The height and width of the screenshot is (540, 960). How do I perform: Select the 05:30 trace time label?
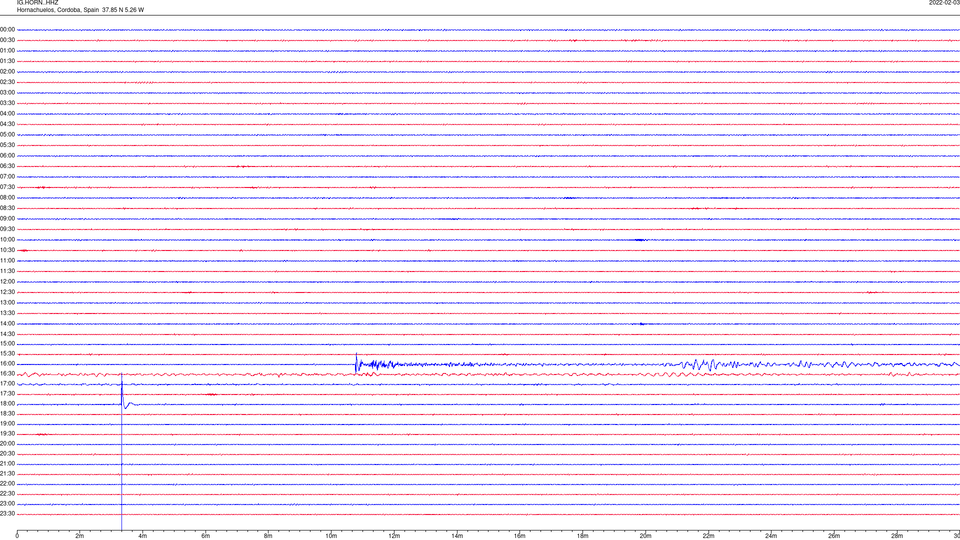7,145
